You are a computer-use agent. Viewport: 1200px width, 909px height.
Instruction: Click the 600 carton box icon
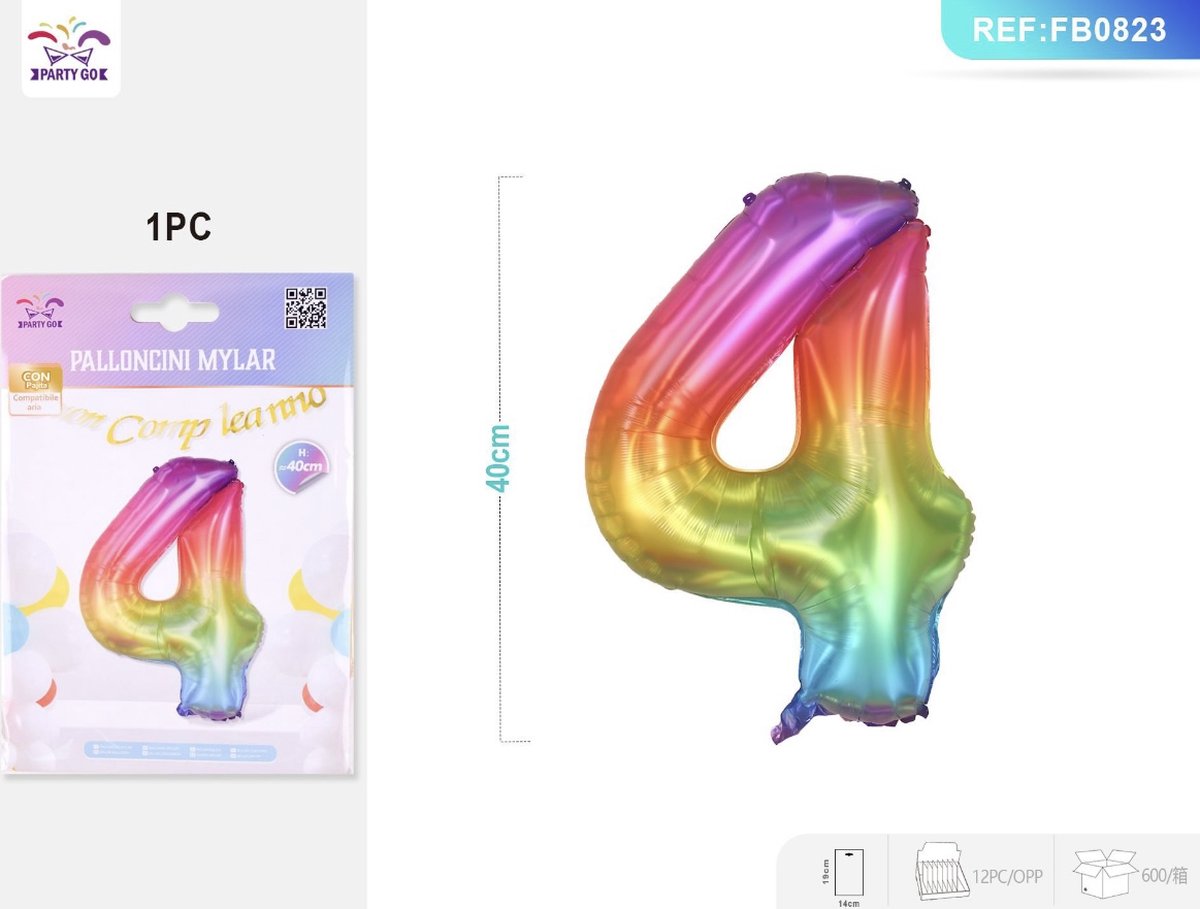[x=1103, y=873]
